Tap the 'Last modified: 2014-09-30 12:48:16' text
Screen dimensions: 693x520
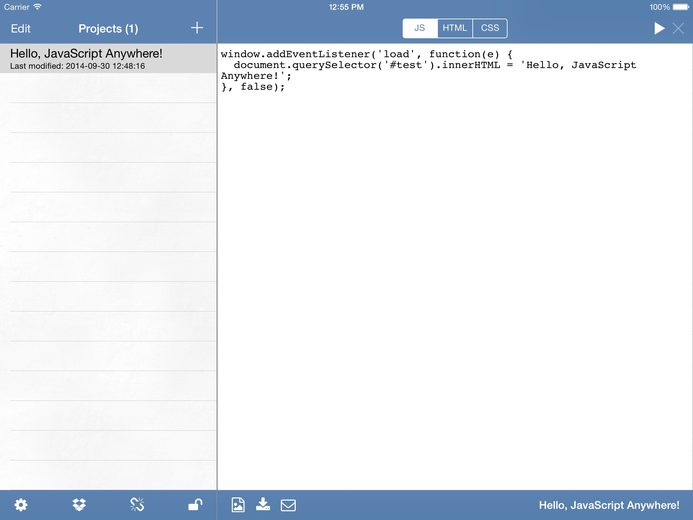(x=77, y=66)
